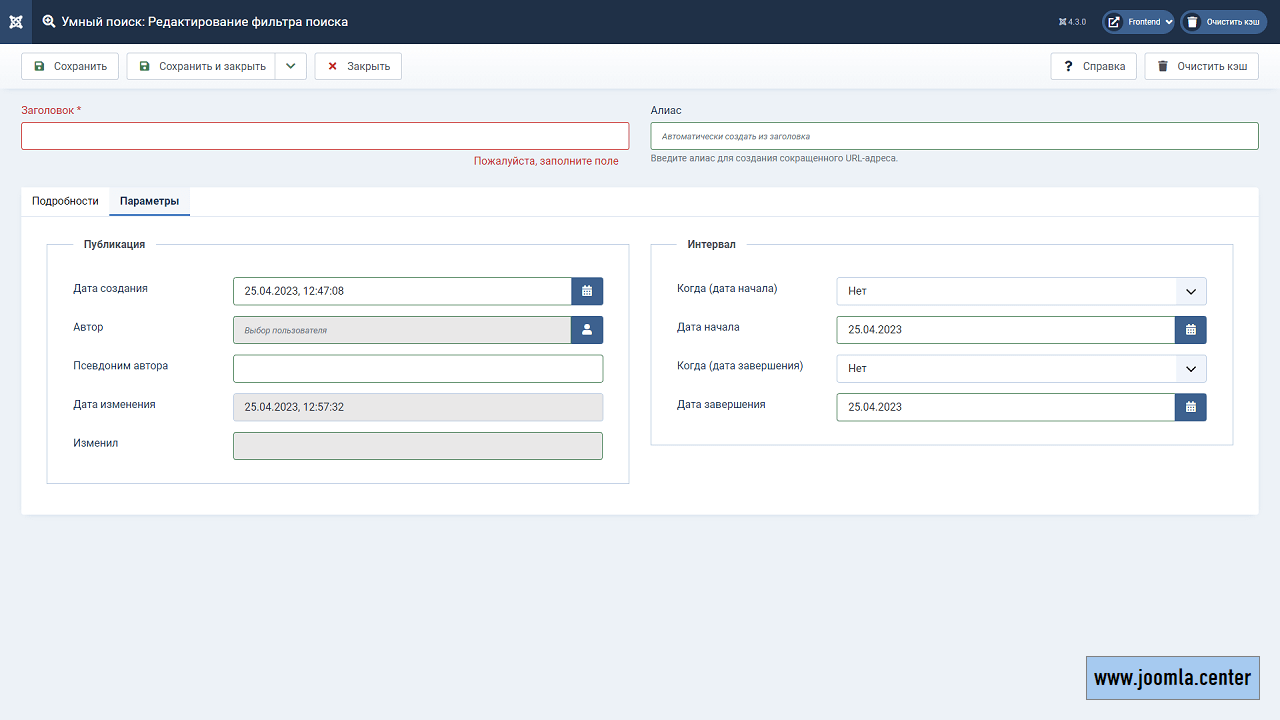Click into the Псевдоним автора field
This screenshot has width=1280, height=720.
coord(418,369)
